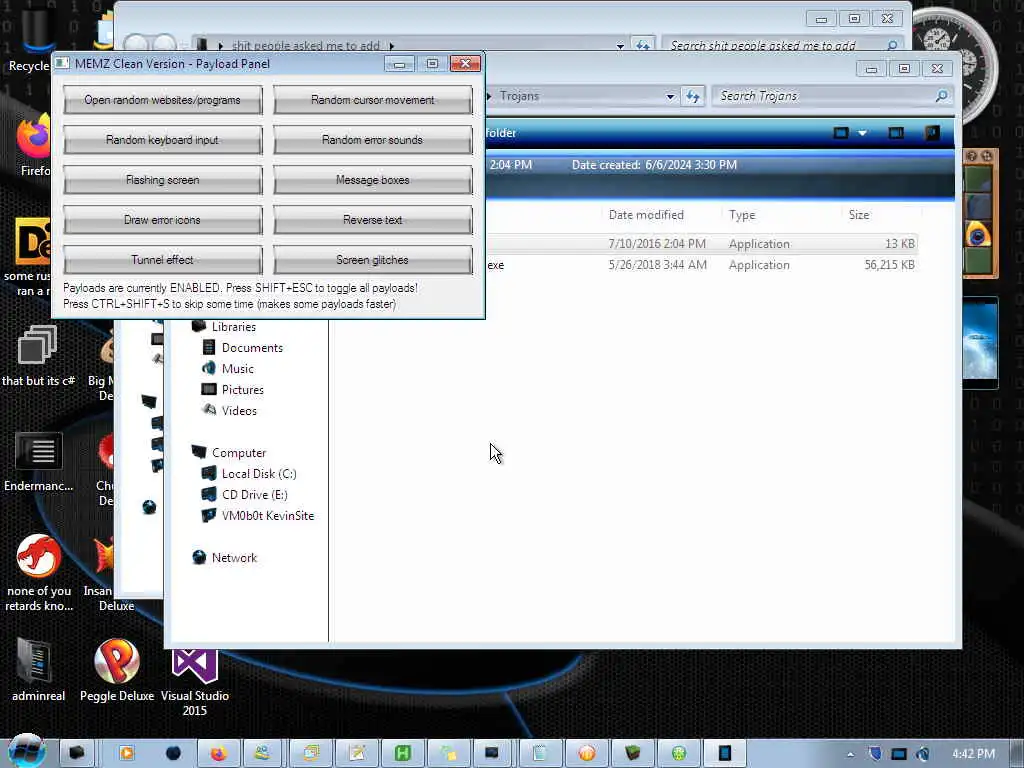This screenshot has height=768, width=1024.
Task: Click the change your view icon
Action: [x=840, y=133]
